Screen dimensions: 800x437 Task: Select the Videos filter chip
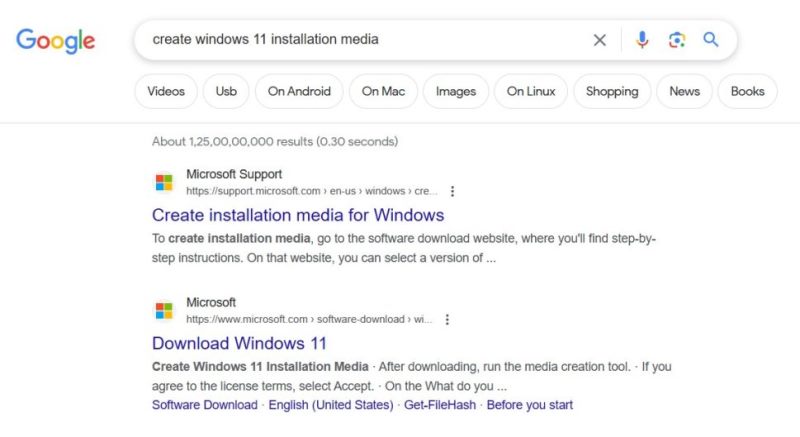coord(166,91)
